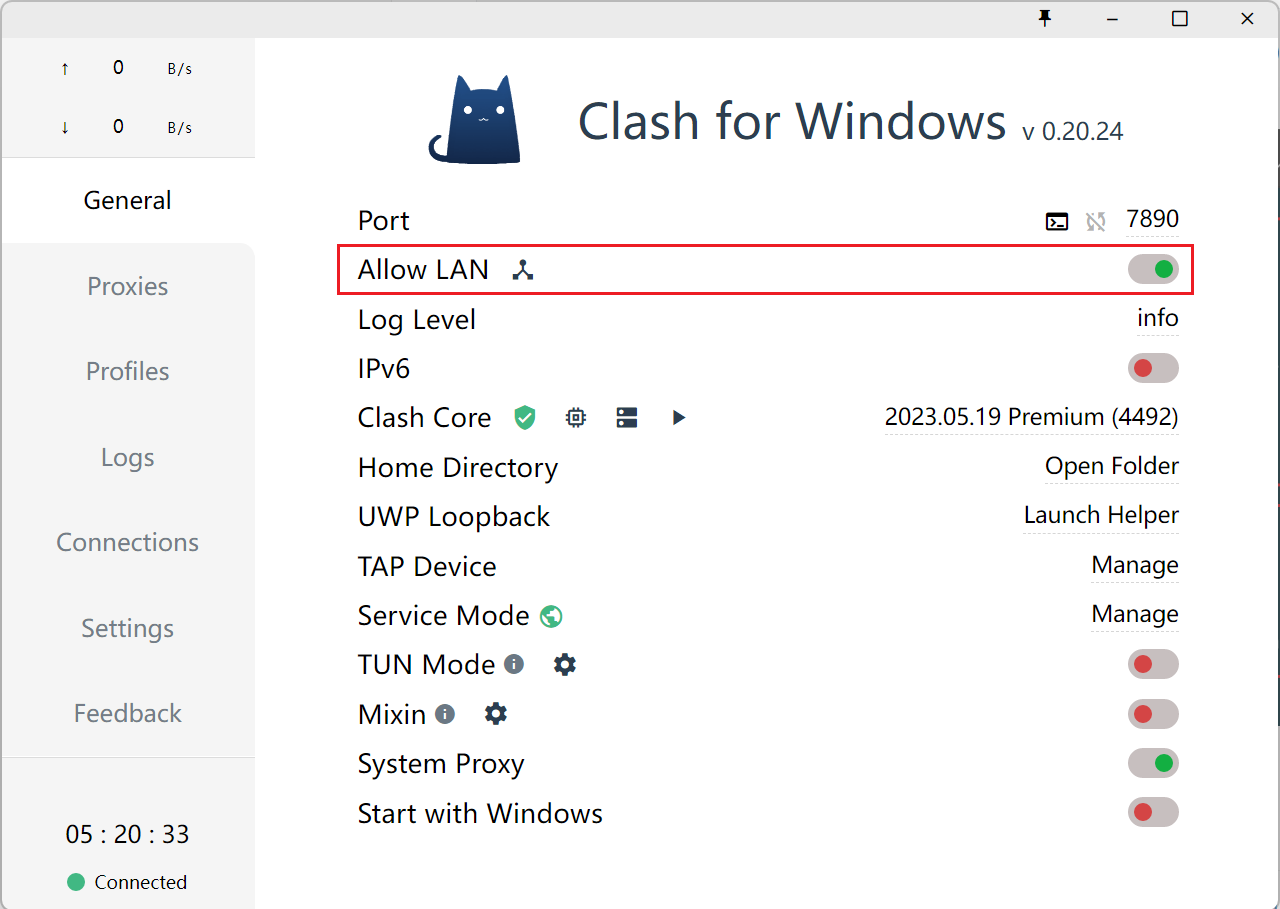Screen dimensions: 1280x909
Task: Click the terminal icon beside the port
Action: click(x=1057, y=221)
